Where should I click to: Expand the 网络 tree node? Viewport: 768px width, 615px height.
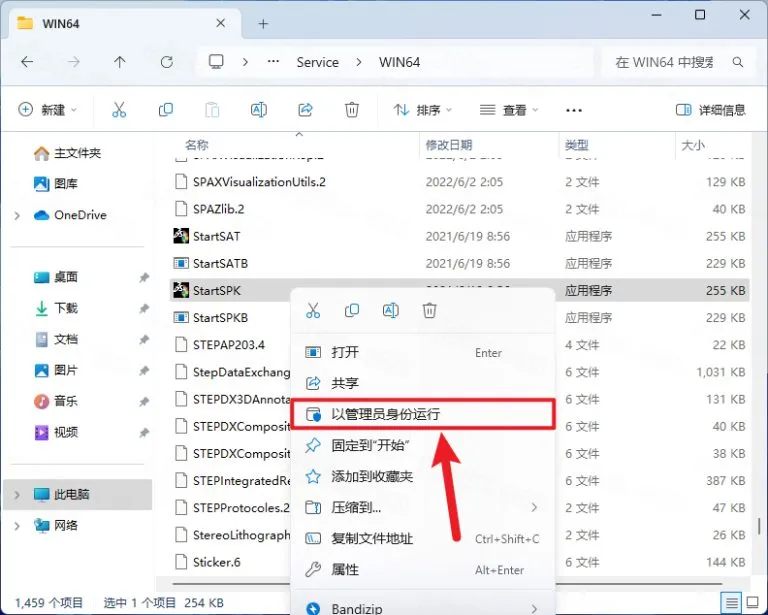(17, 526)
